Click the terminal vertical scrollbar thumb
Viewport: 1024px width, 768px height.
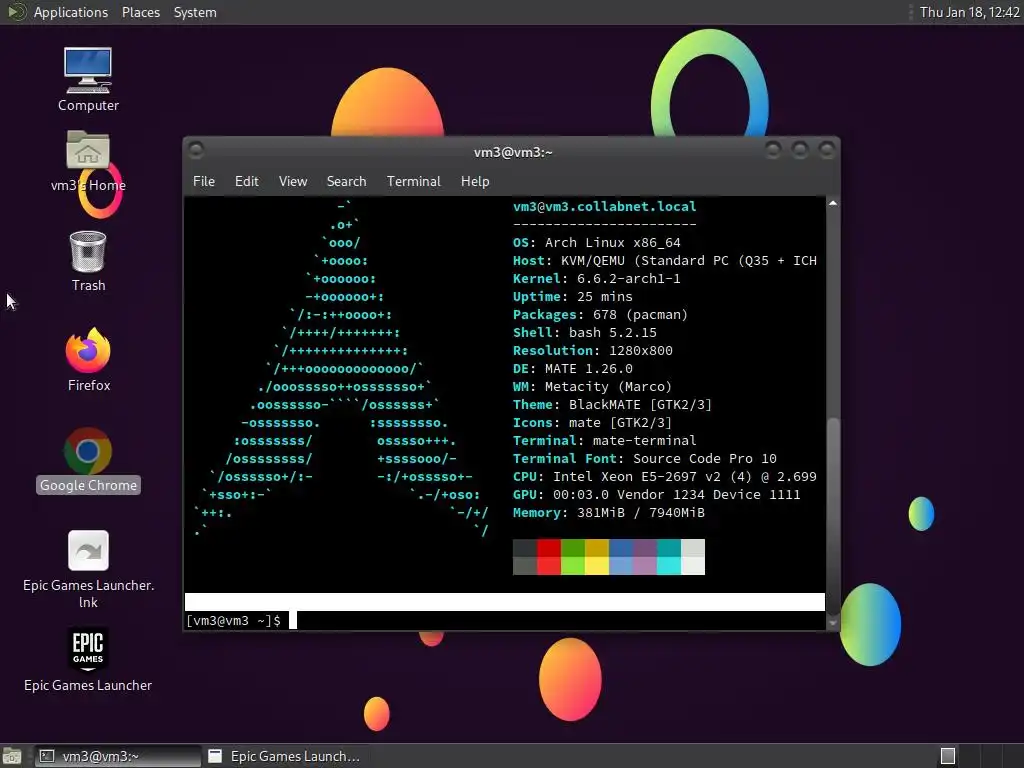[x=833, y=516]
